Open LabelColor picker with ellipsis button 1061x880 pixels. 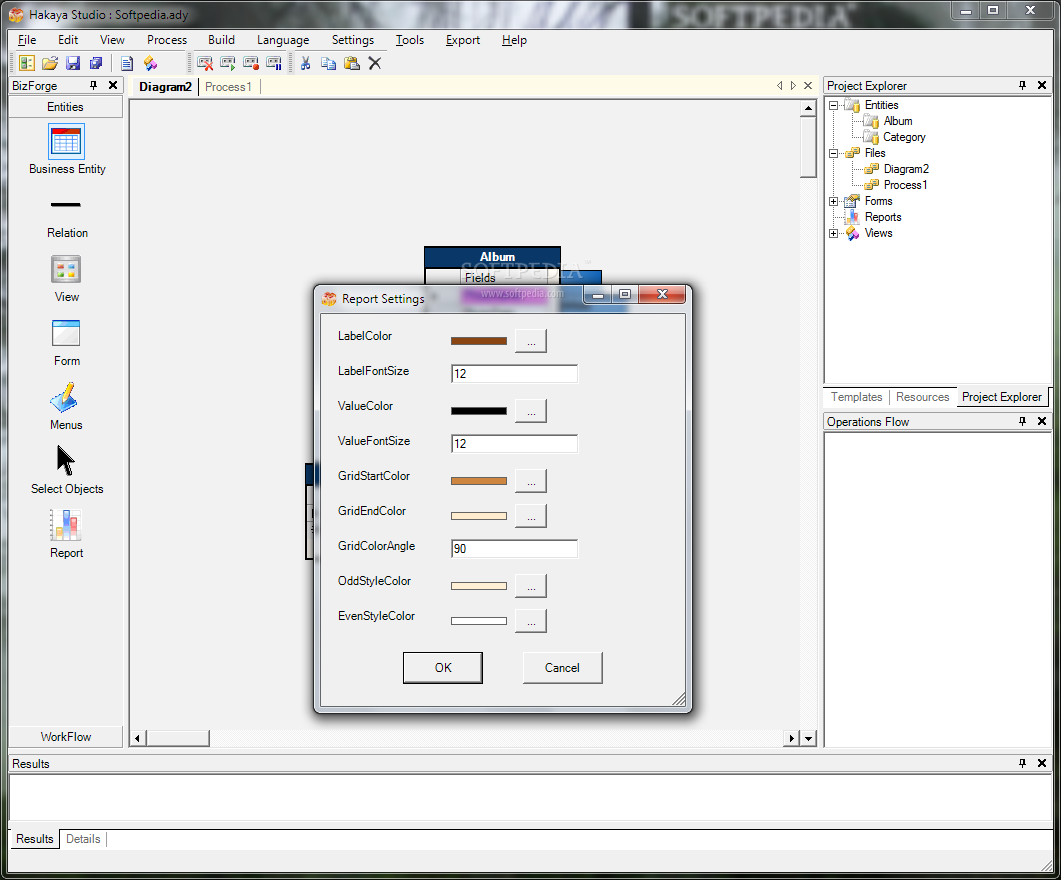pos(531,341)
